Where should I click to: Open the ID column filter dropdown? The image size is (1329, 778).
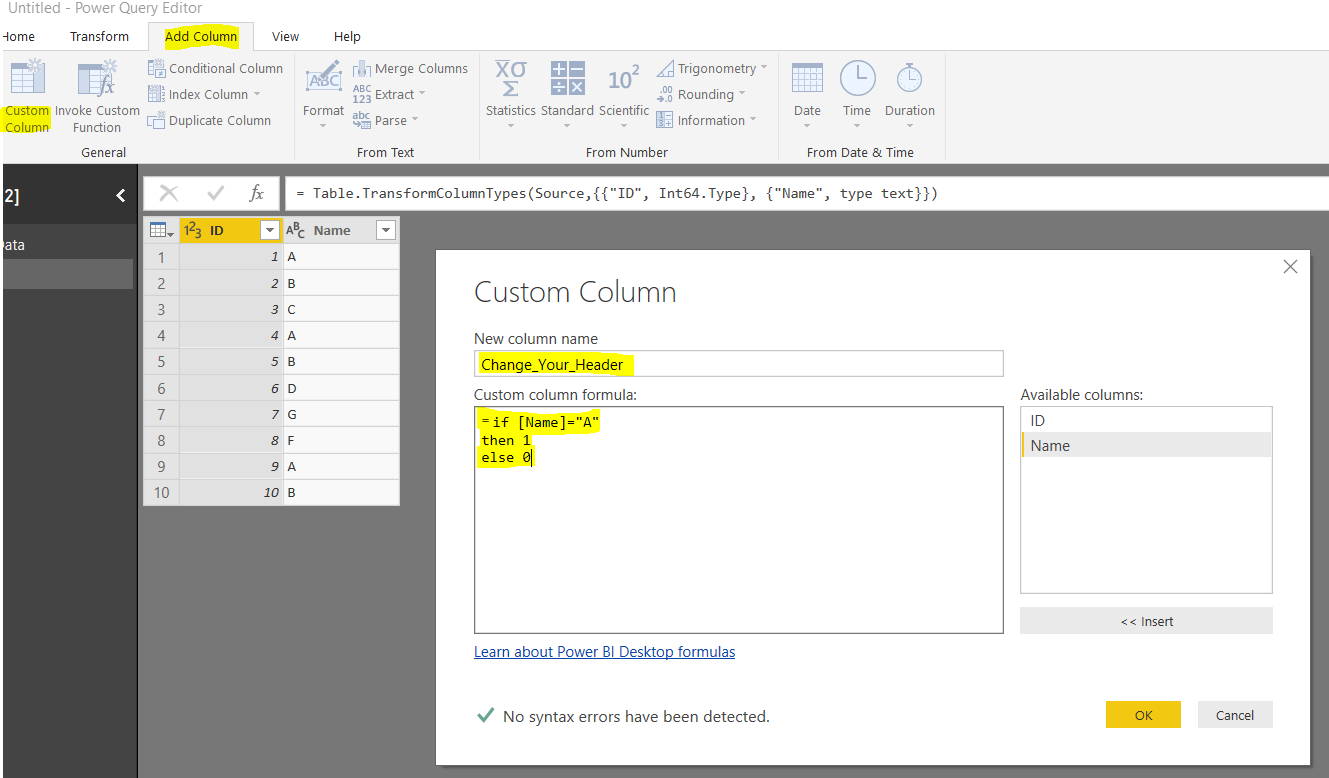(269, 230)
